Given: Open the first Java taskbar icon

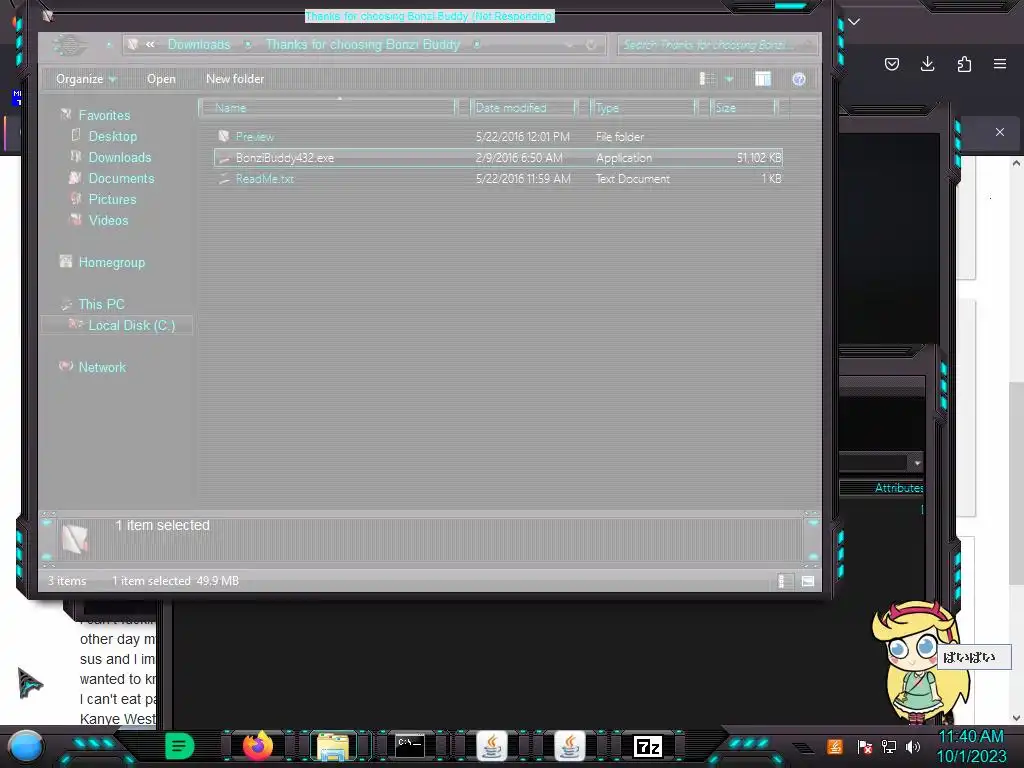Looking at the screenshot, I should click(x=492, y=746).
